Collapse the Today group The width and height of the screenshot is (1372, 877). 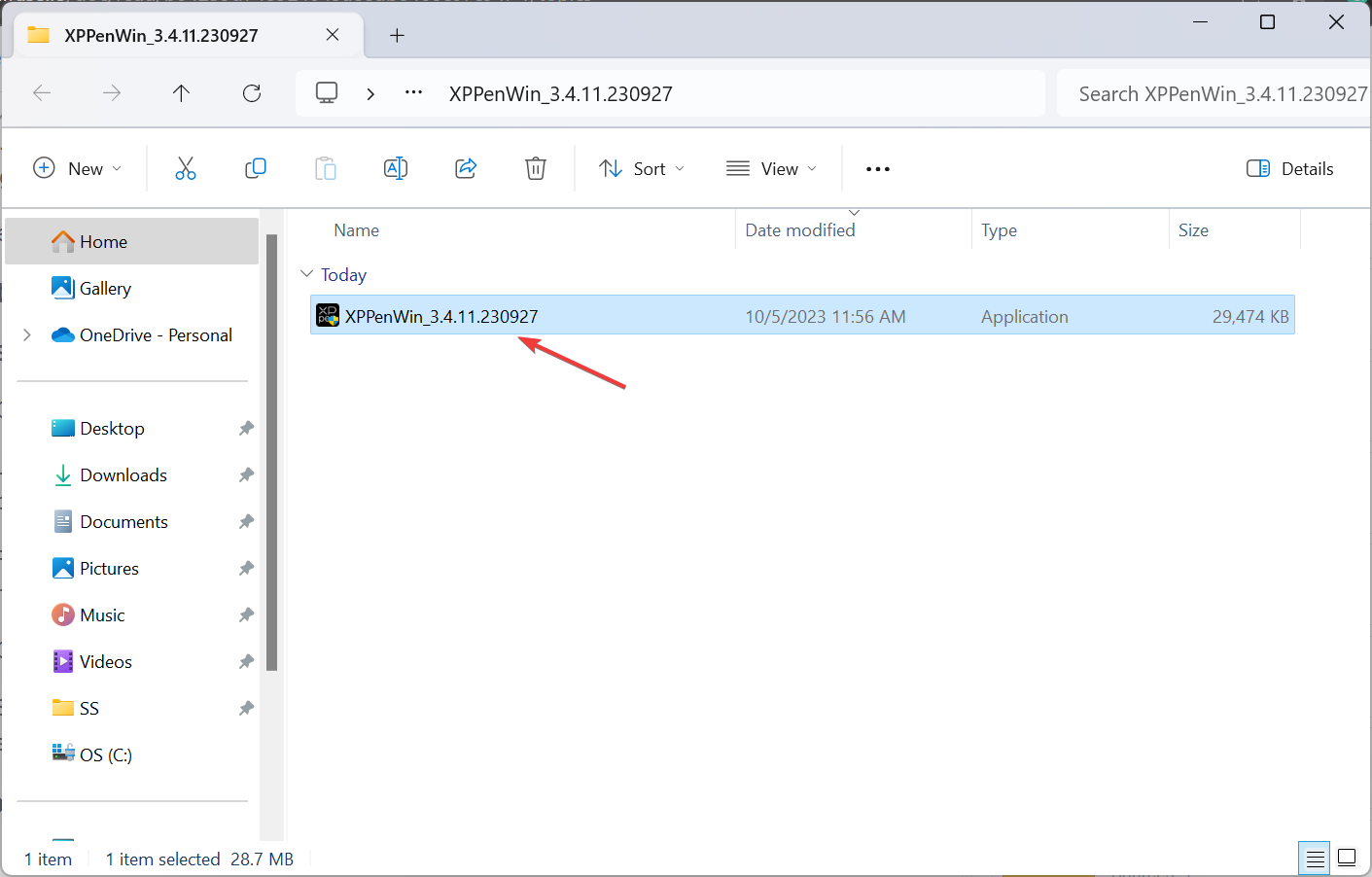pos(307,274)
